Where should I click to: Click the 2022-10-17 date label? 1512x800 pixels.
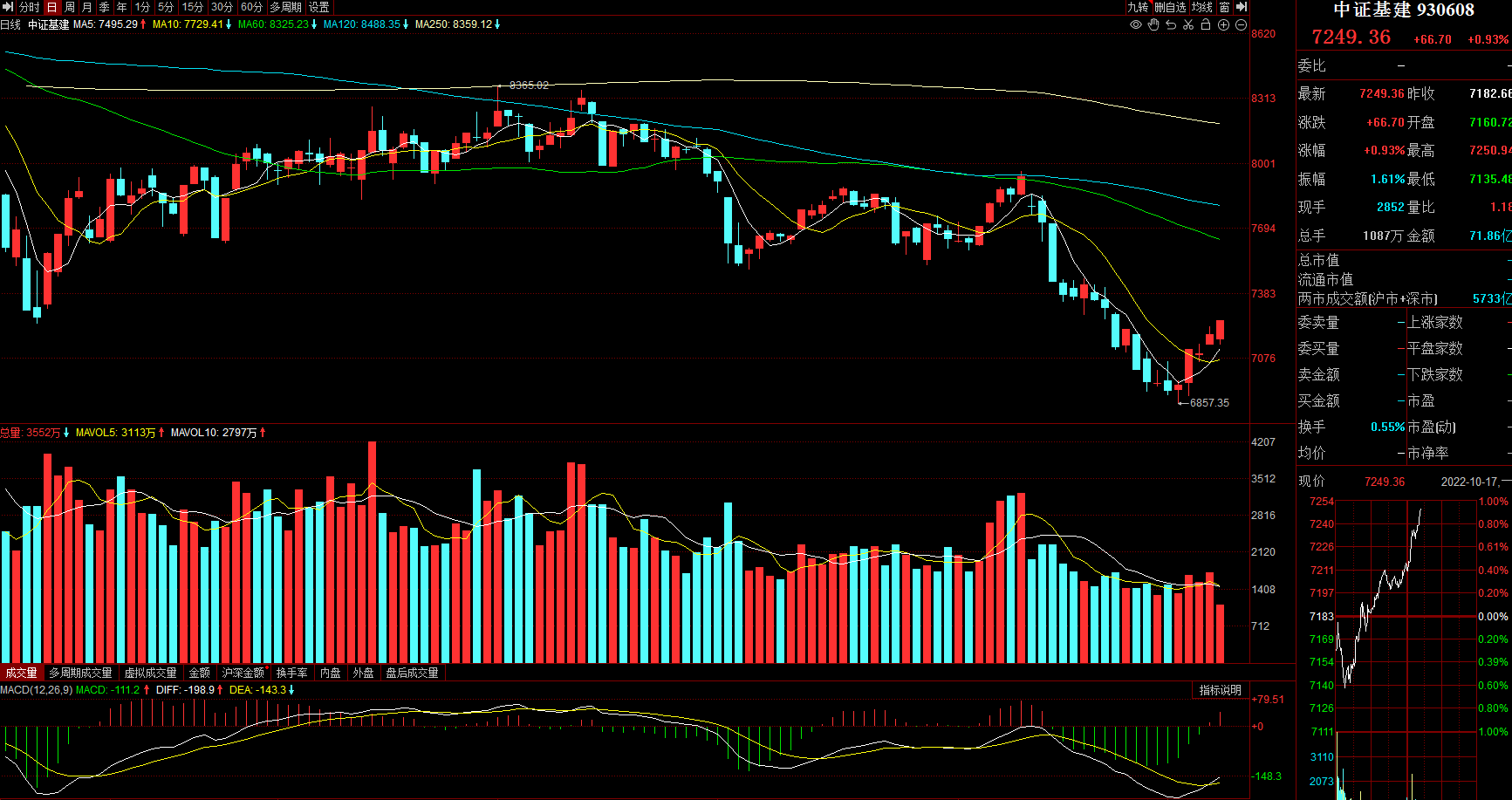pos(1470,482)
